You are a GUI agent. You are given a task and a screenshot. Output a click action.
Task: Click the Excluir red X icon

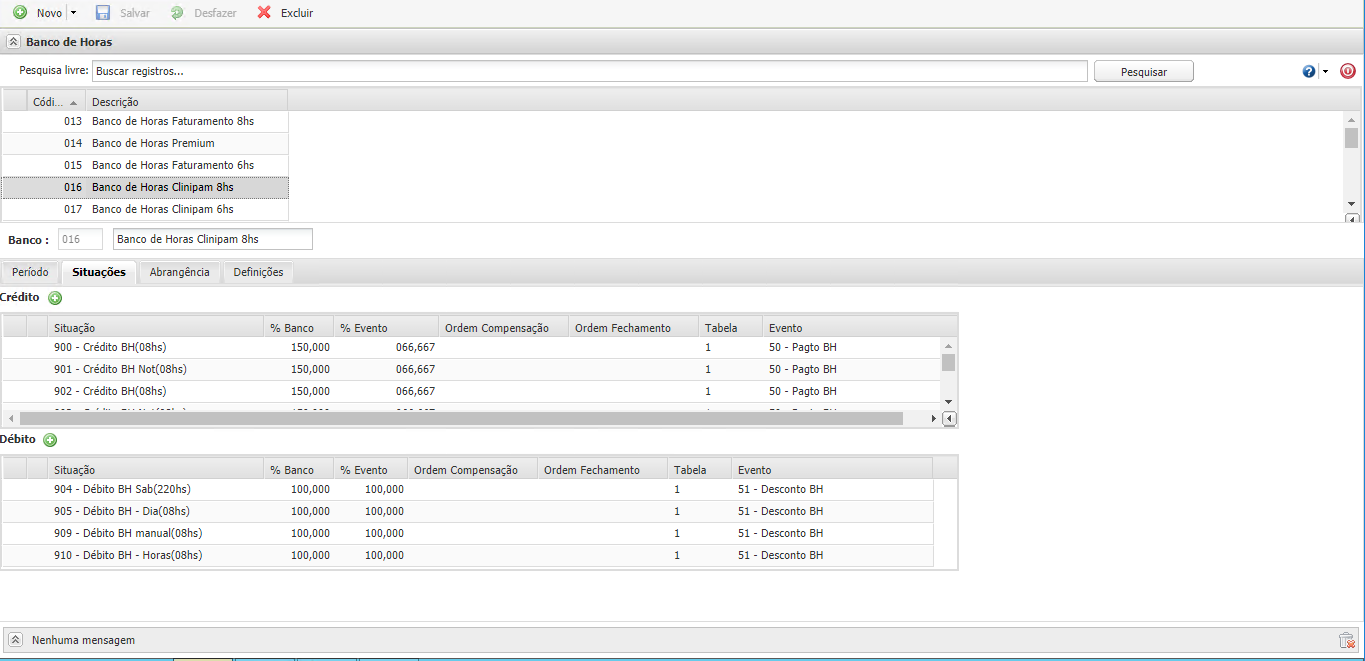click(264, 13)
